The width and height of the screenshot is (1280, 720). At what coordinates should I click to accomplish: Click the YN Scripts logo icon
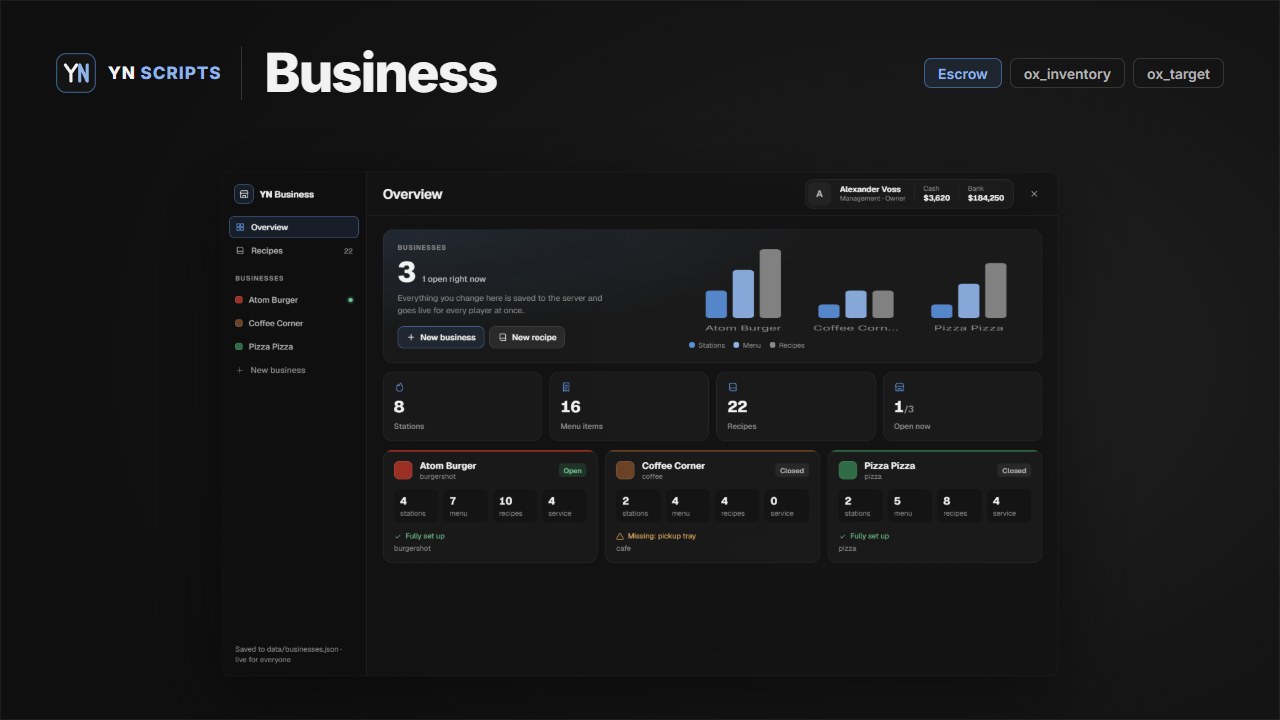tap(76, 73)
